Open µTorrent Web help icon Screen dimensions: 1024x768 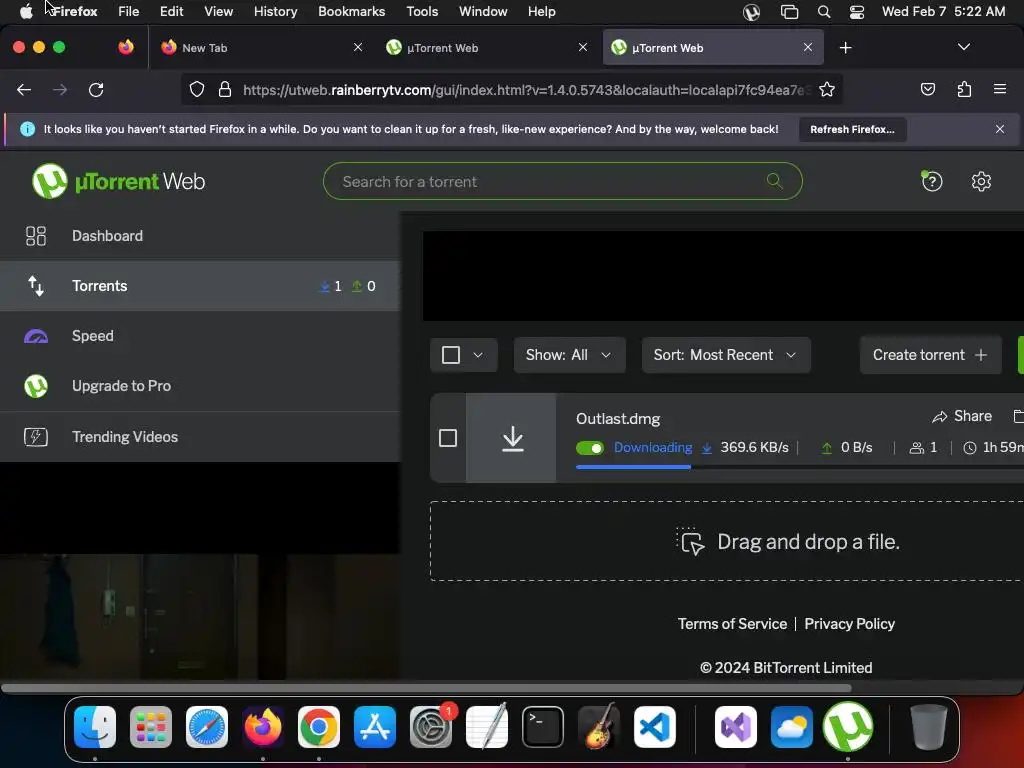pos(932,182)
